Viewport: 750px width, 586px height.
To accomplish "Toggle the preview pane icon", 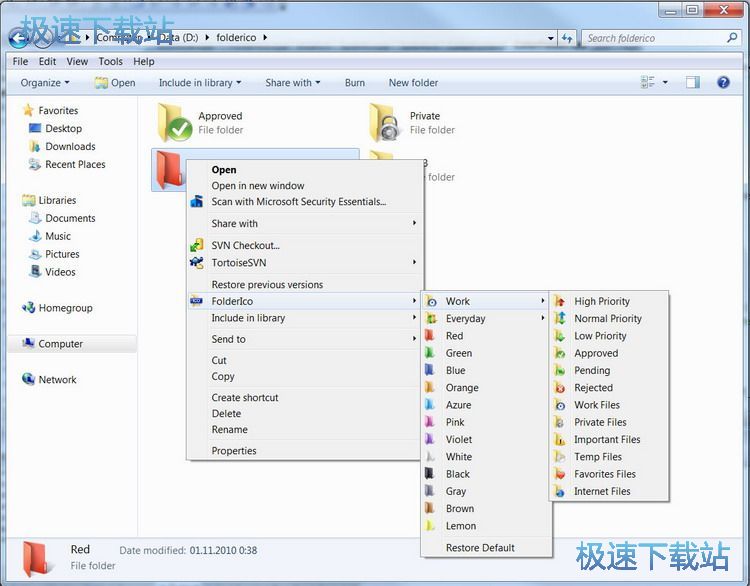I will (x=692, y=83).
